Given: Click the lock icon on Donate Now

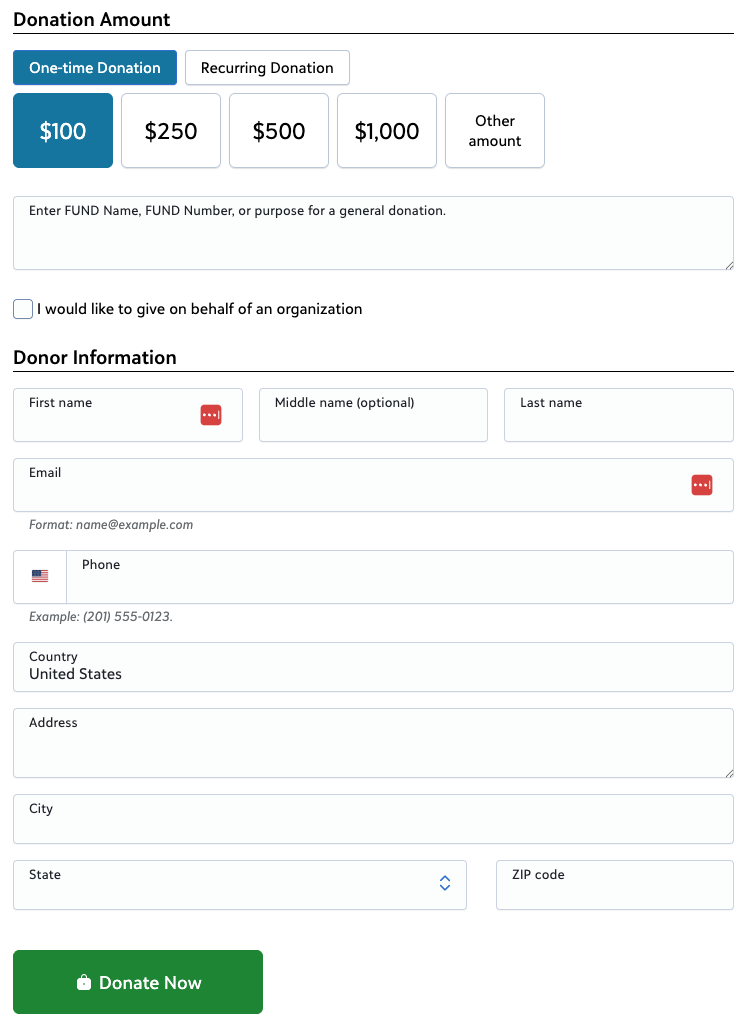Looking at the screenshot, I should [84, 982].
